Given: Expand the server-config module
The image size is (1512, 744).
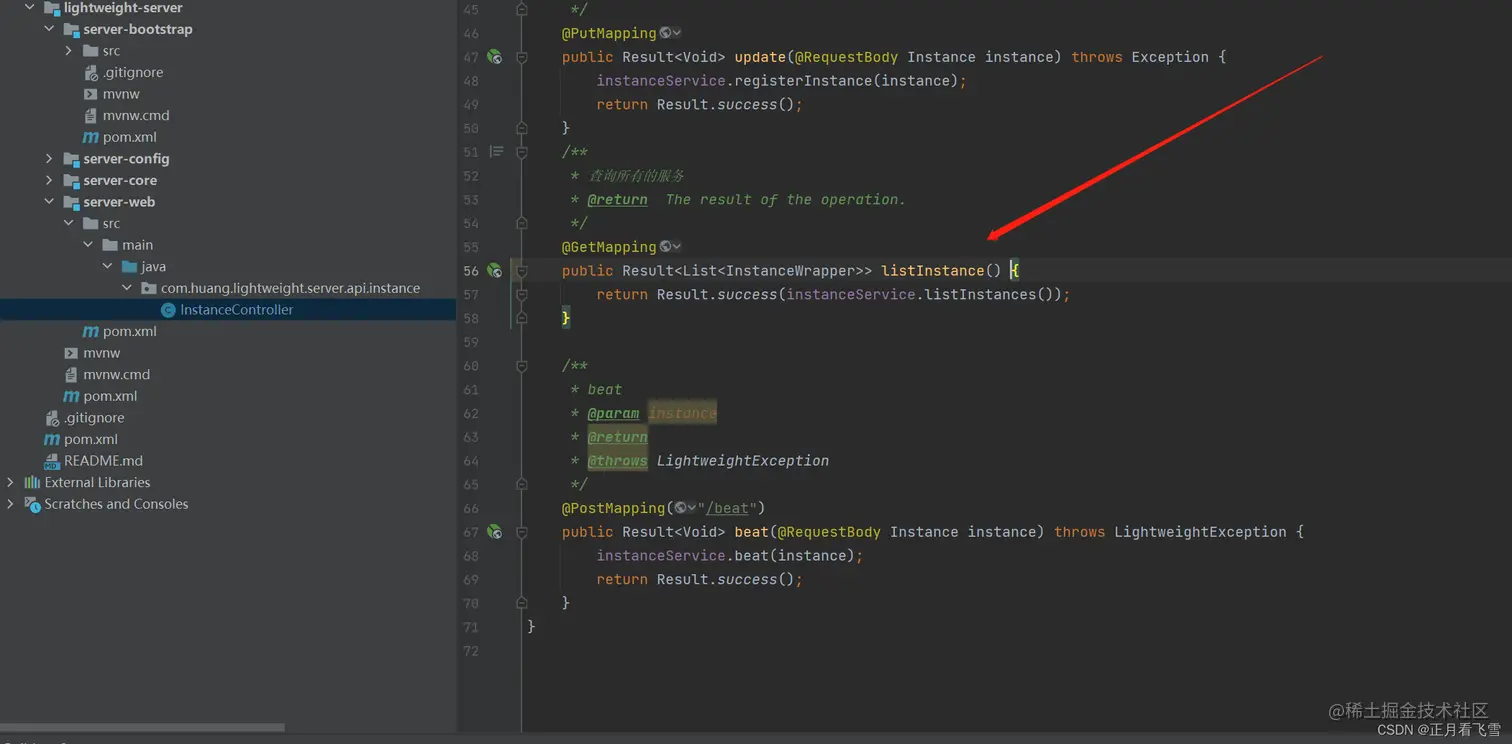Looking at the screenshot, I should pyautogui.click(x=49, y=159).
